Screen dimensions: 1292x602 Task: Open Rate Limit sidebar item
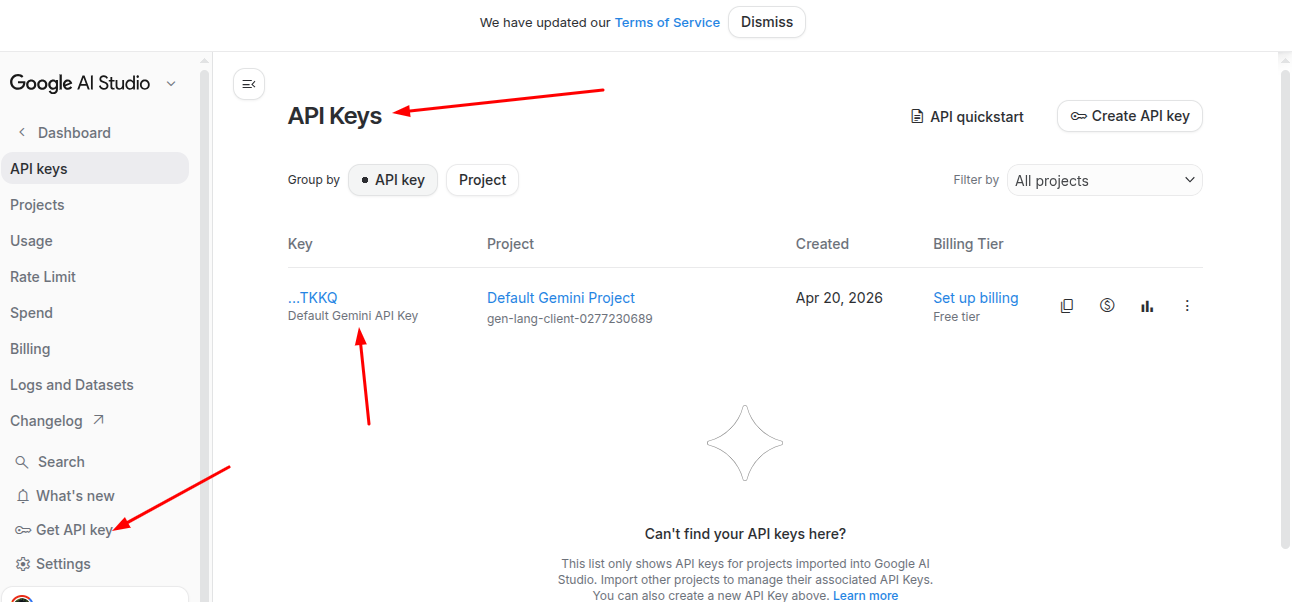click(43, 277)
